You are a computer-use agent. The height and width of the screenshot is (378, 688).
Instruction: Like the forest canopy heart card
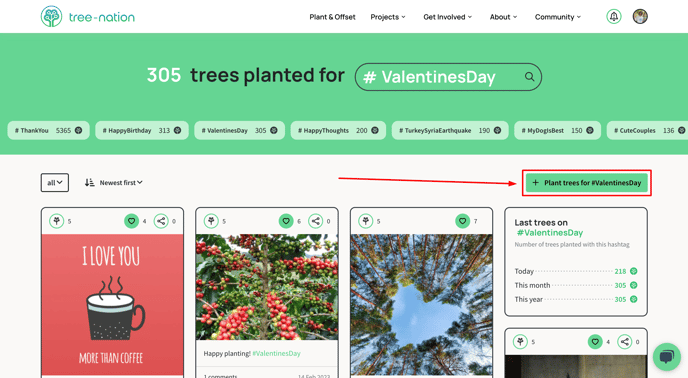point(462,221)
